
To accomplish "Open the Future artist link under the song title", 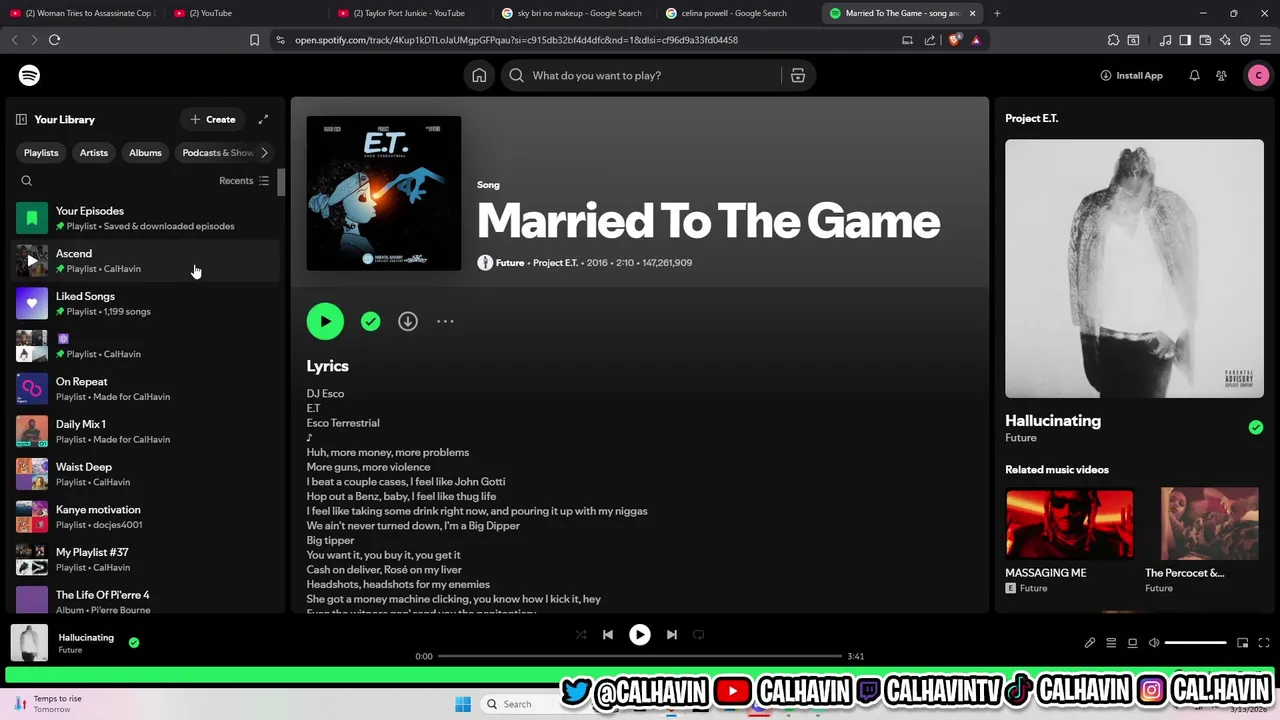I will [x=510, y=263].
